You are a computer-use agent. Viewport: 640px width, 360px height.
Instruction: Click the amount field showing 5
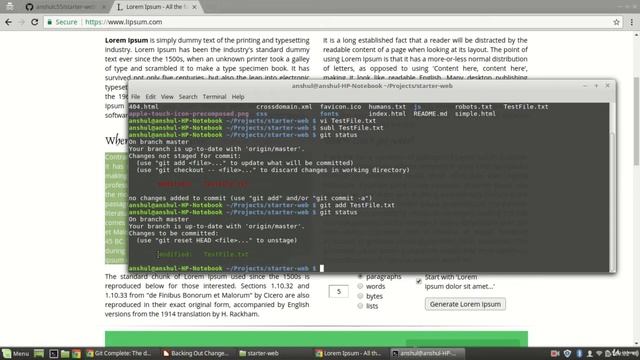338,291
